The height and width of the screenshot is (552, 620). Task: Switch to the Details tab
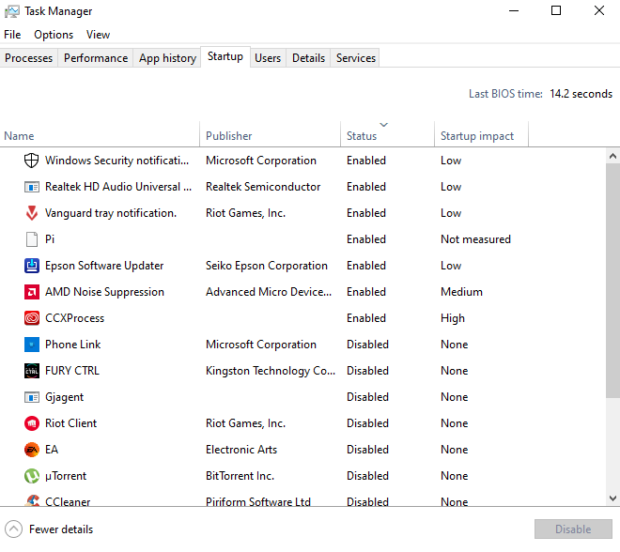[308, 58]
